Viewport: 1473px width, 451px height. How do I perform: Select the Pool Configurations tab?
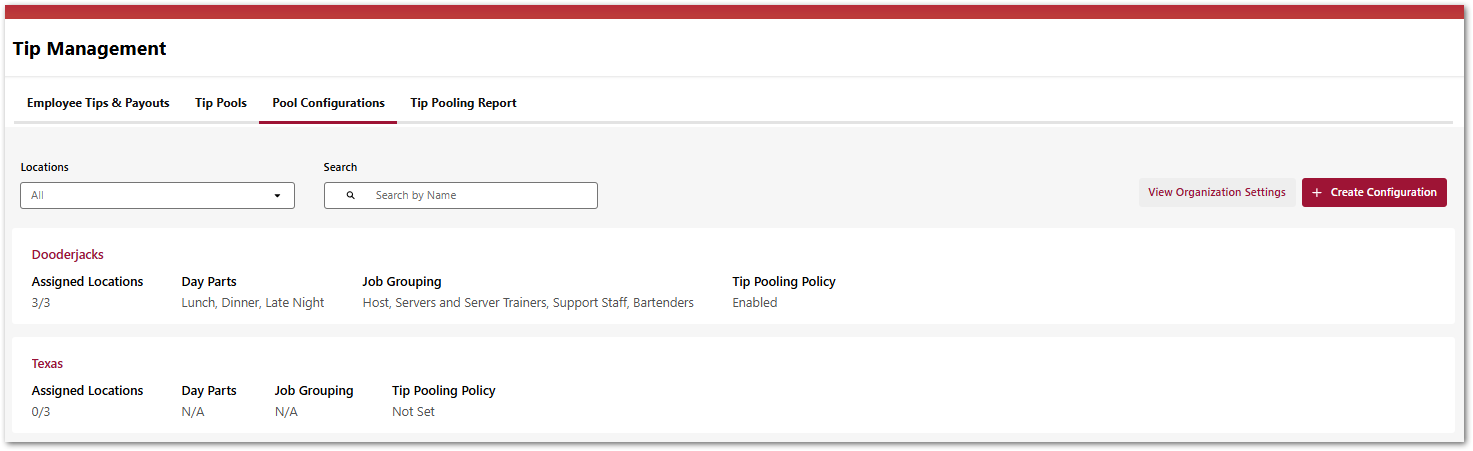(x=328, y=103)
